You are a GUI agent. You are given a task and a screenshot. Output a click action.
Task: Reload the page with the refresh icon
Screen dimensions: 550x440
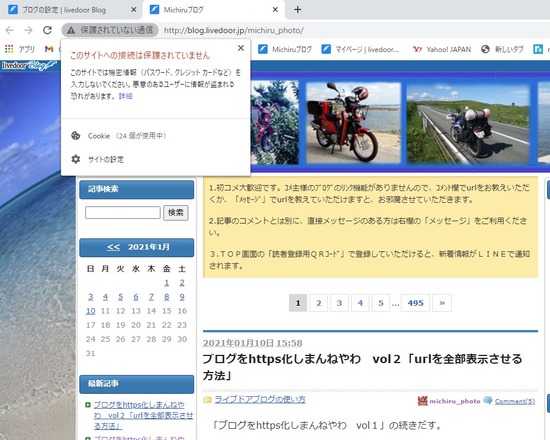(47, 30)
